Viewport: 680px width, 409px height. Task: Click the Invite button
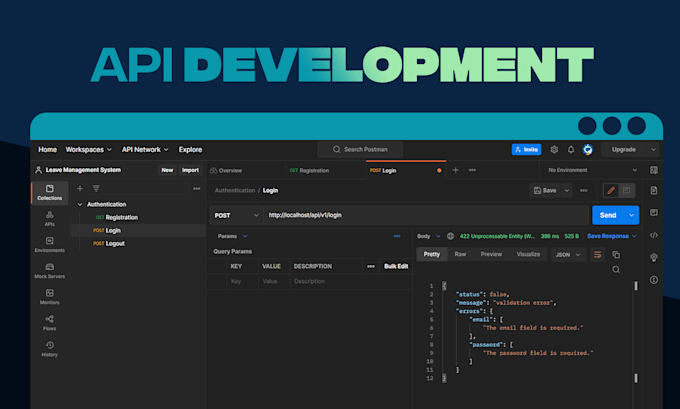(x=526, y=150)
